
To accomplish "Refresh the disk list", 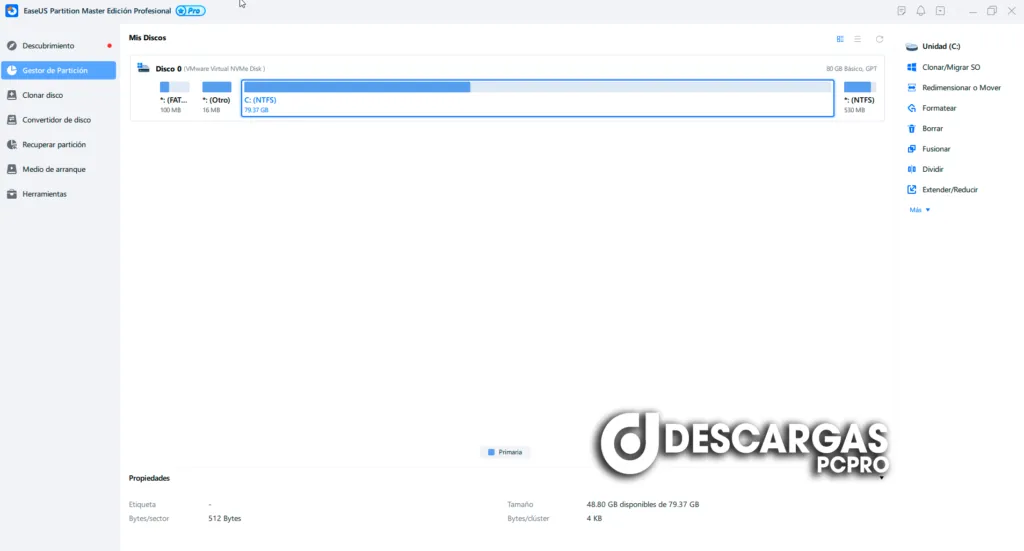I will pos(879,39).
